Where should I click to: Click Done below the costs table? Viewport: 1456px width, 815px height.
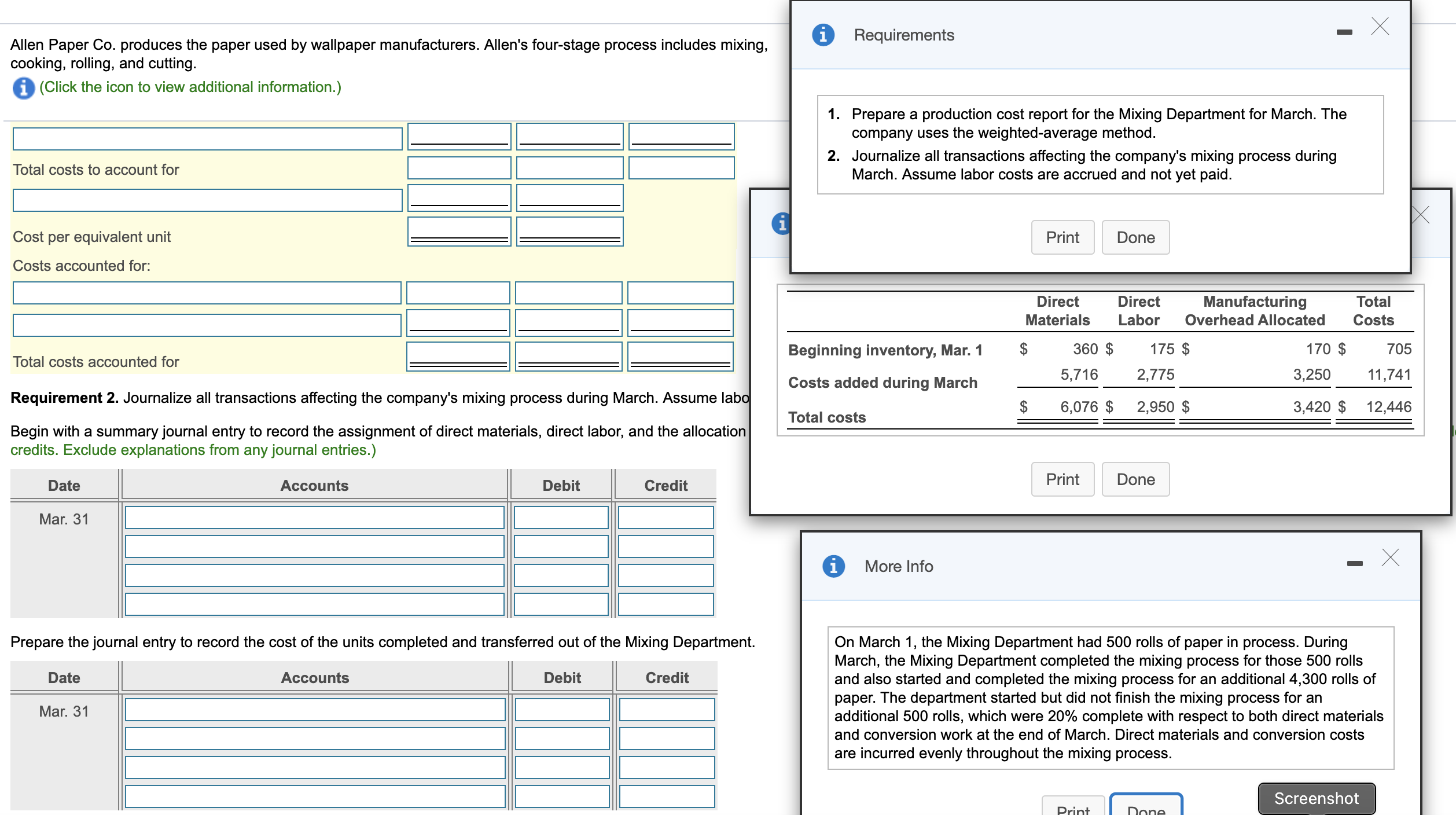(x=1135, y=479)
